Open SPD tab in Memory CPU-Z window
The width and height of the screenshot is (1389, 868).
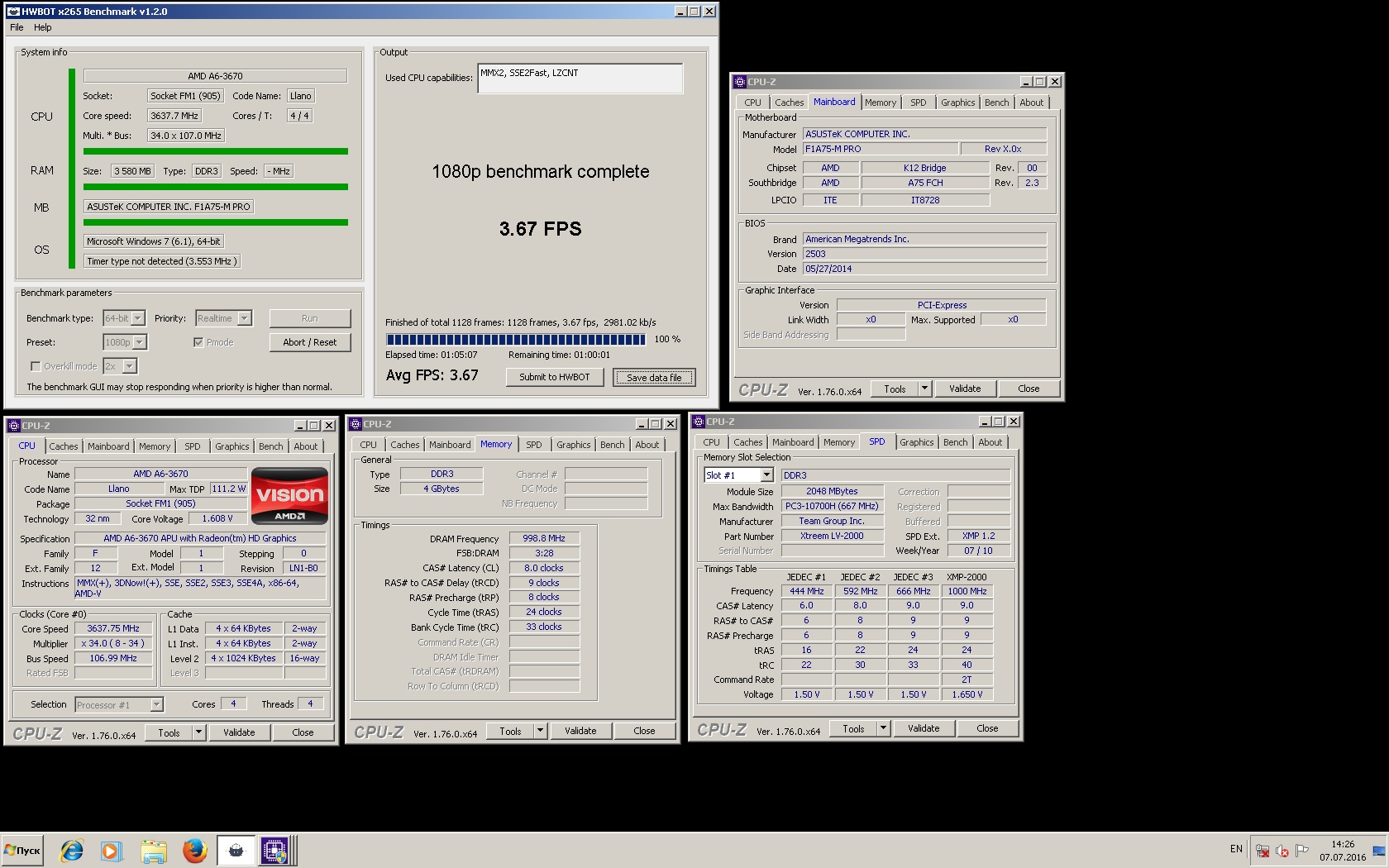(534, 445)
